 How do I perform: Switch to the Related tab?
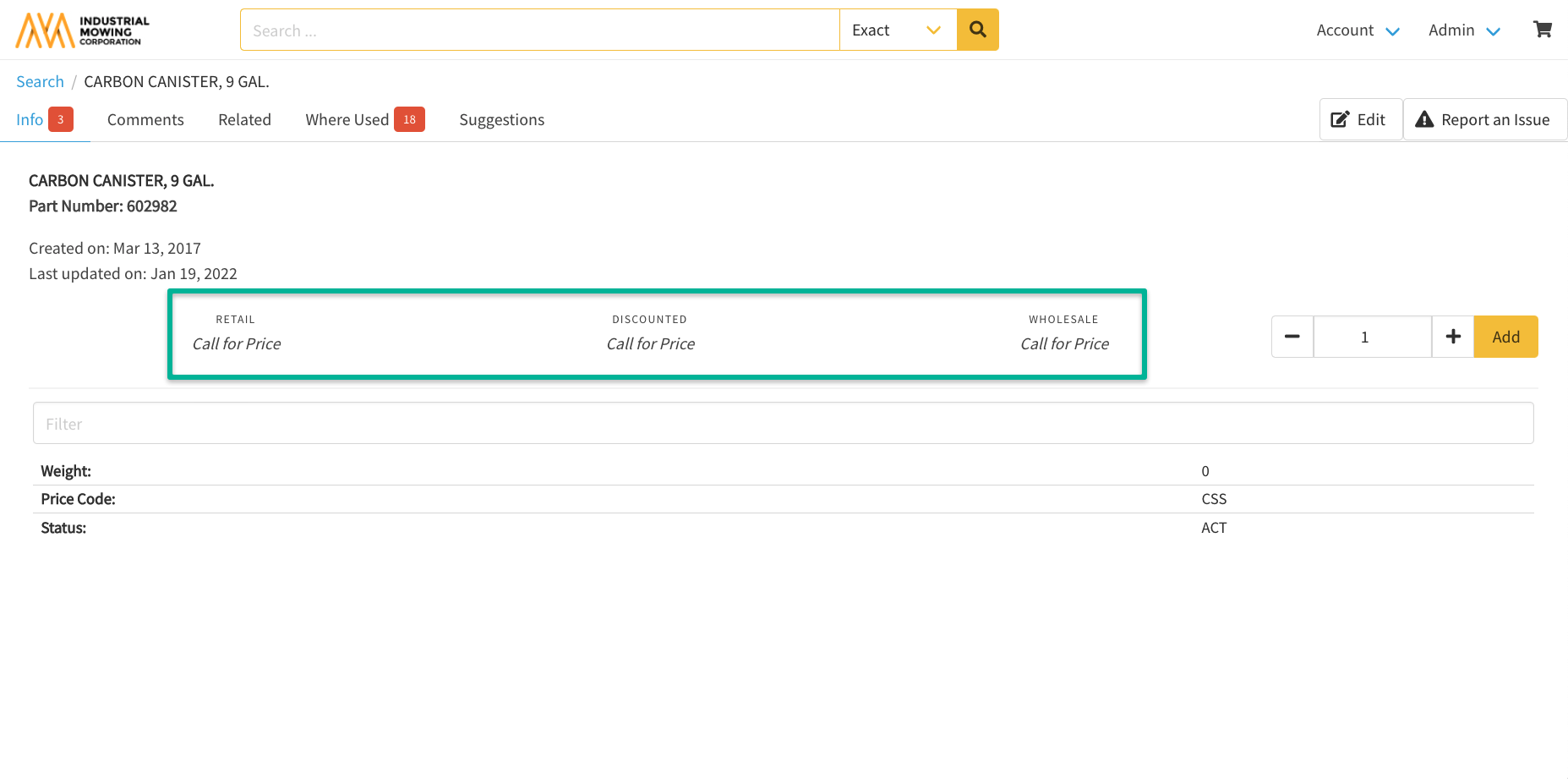pyautogui.click(x=244, y=119)
